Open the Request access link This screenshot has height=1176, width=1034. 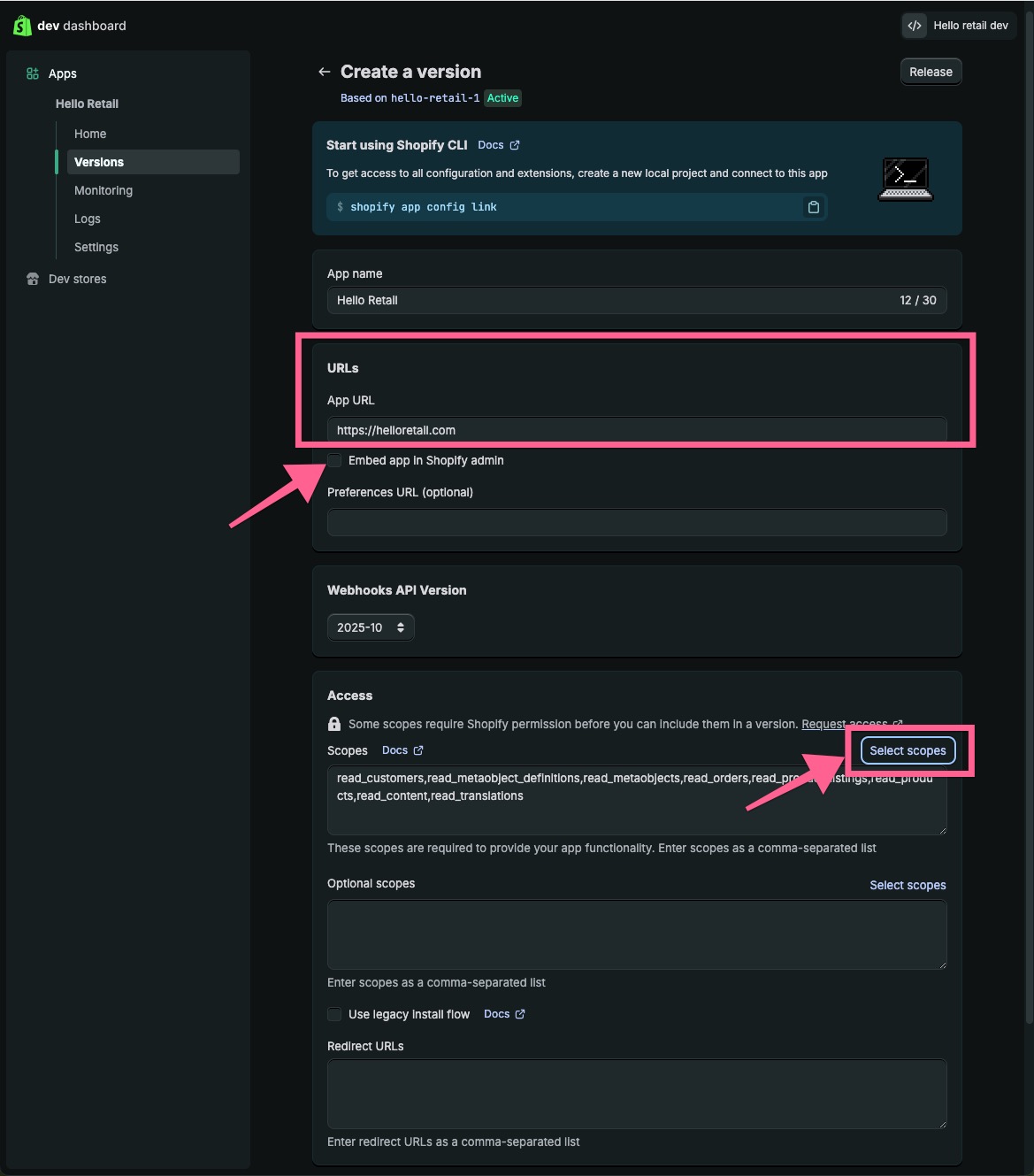(x=844, y=724)
